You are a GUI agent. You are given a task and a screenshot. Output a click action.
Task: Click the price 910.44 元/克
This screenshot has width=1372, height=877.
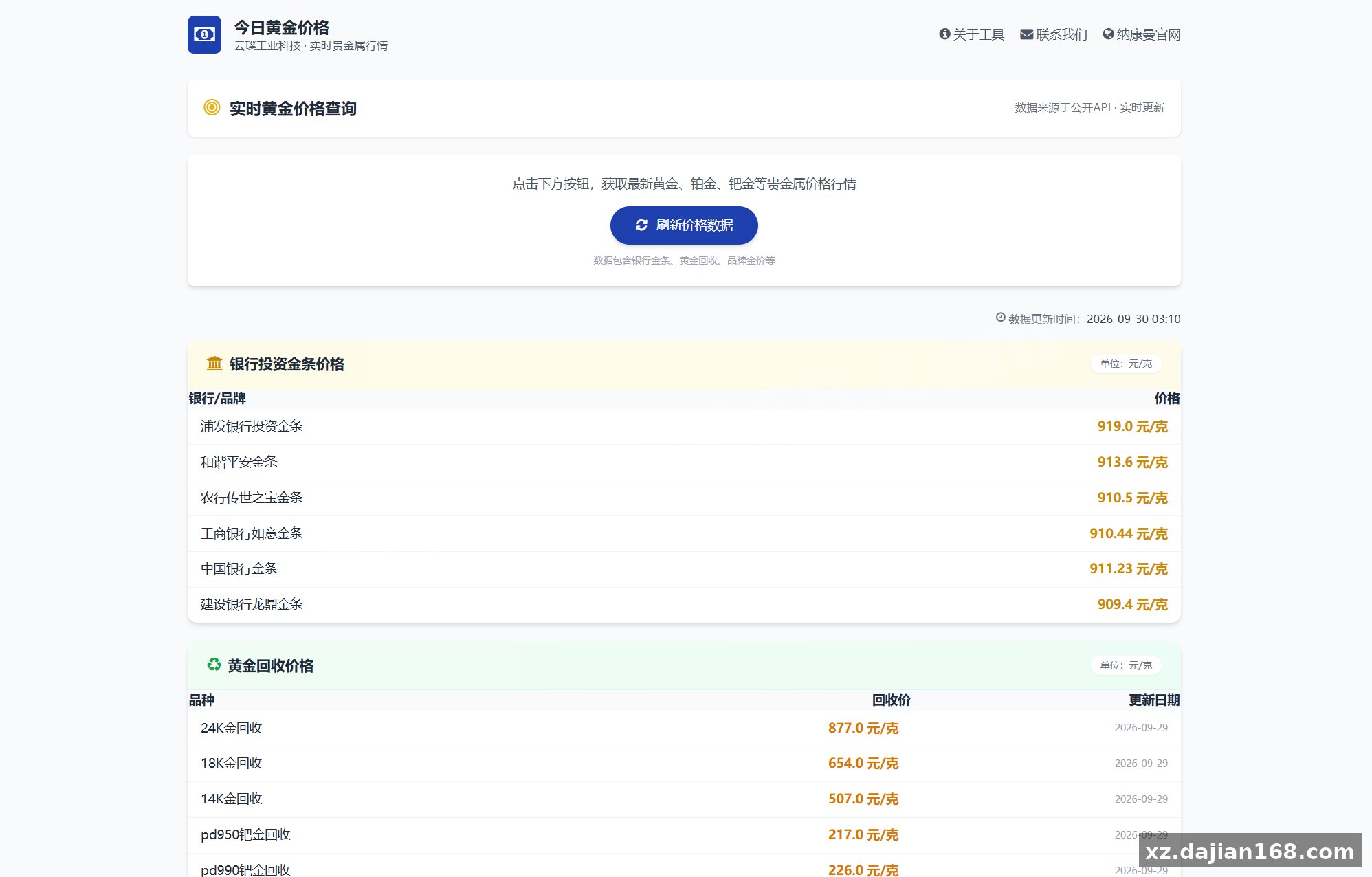point(1129,534)
